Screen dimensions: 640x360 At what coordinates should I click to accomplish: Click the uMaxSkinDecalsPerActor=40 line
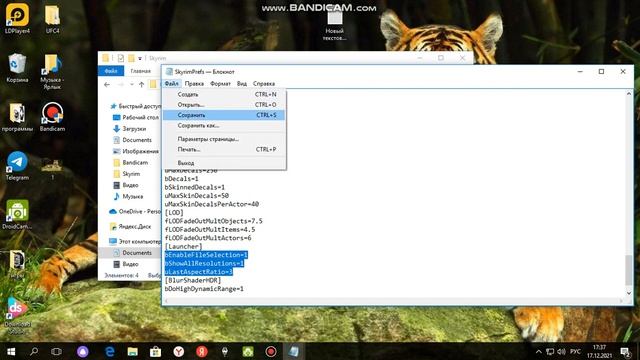point(212,204)
